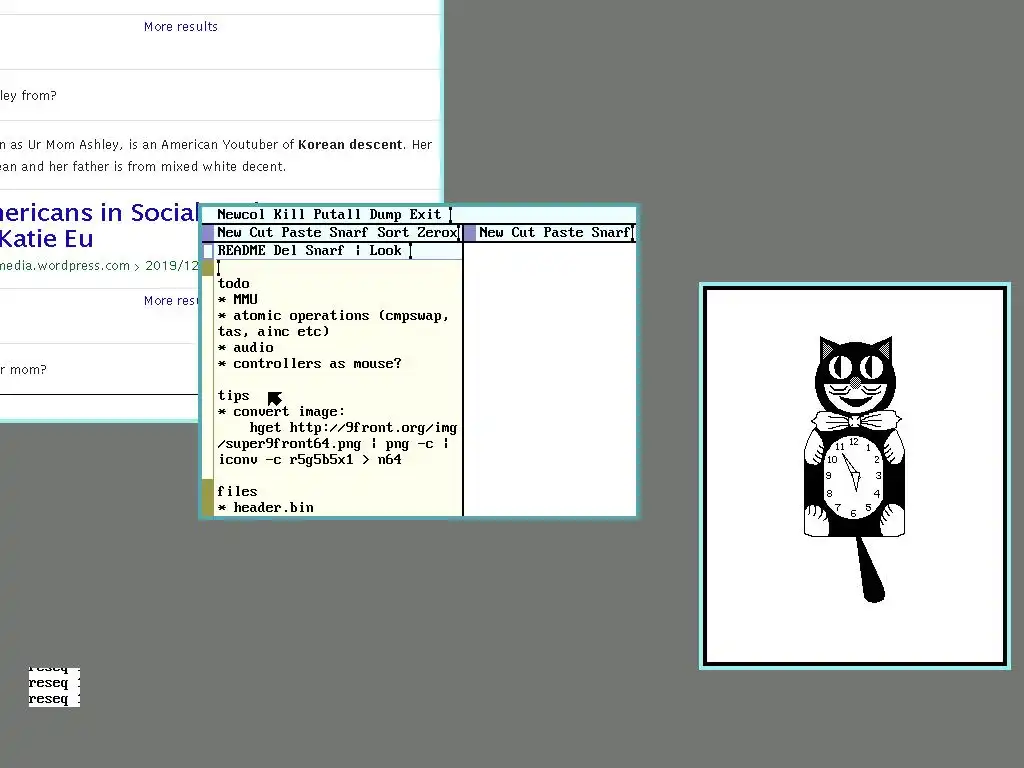
Task: Click Cut in the right column tag
Action: 523,232
